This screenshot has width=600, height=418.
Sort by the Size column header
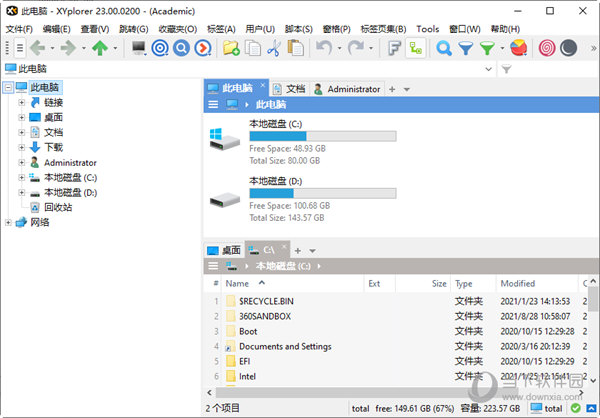(423, 284)
